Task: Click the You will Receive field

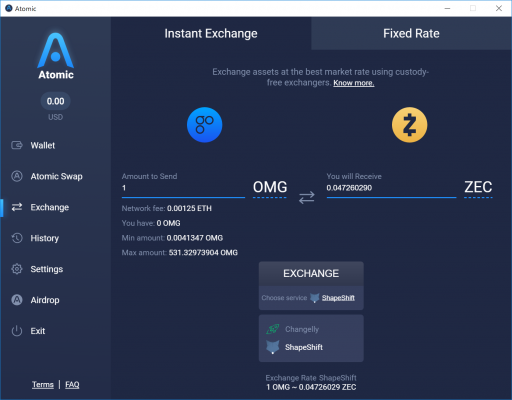Action: [x=391, y=188]
